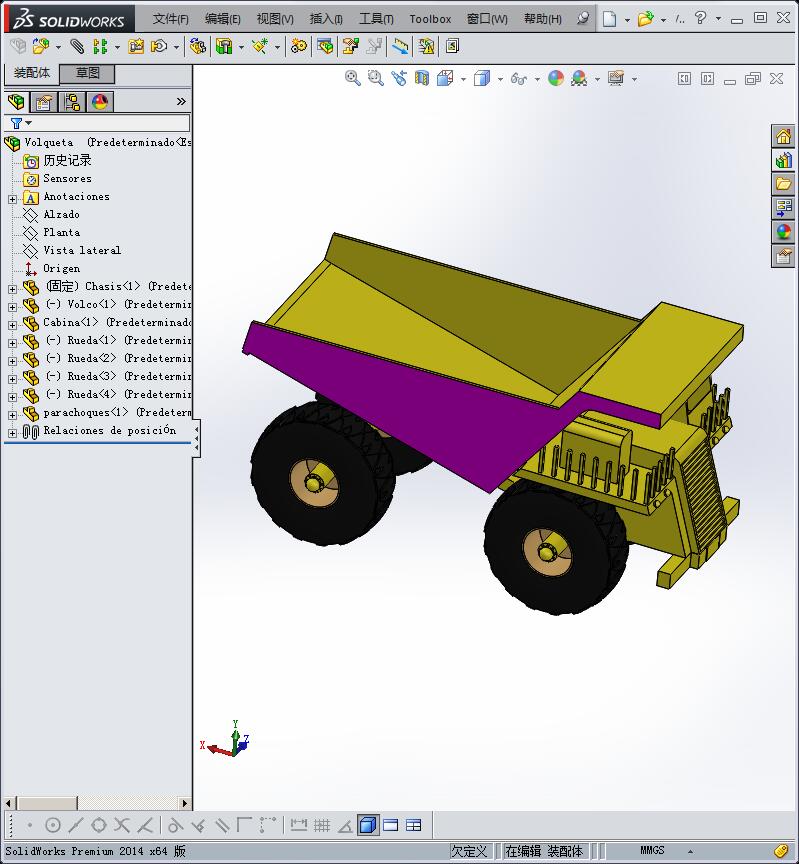The height and width of the screenshot is (864, 799).
Task: Toggle the angle snap button
Action: click(345, 825)
